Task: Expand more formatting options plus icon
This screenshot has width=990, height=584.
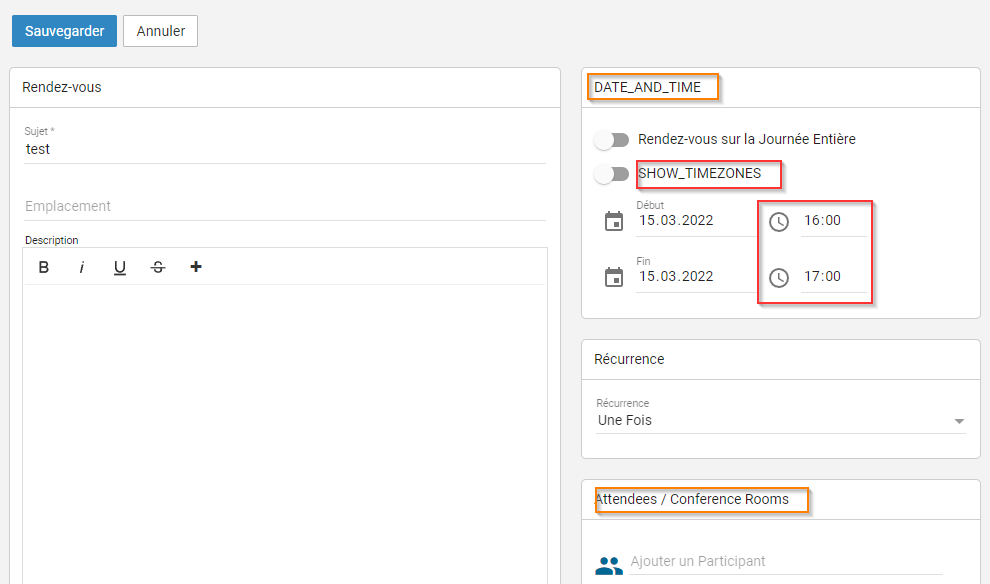Action: click(x=196, y=267)
